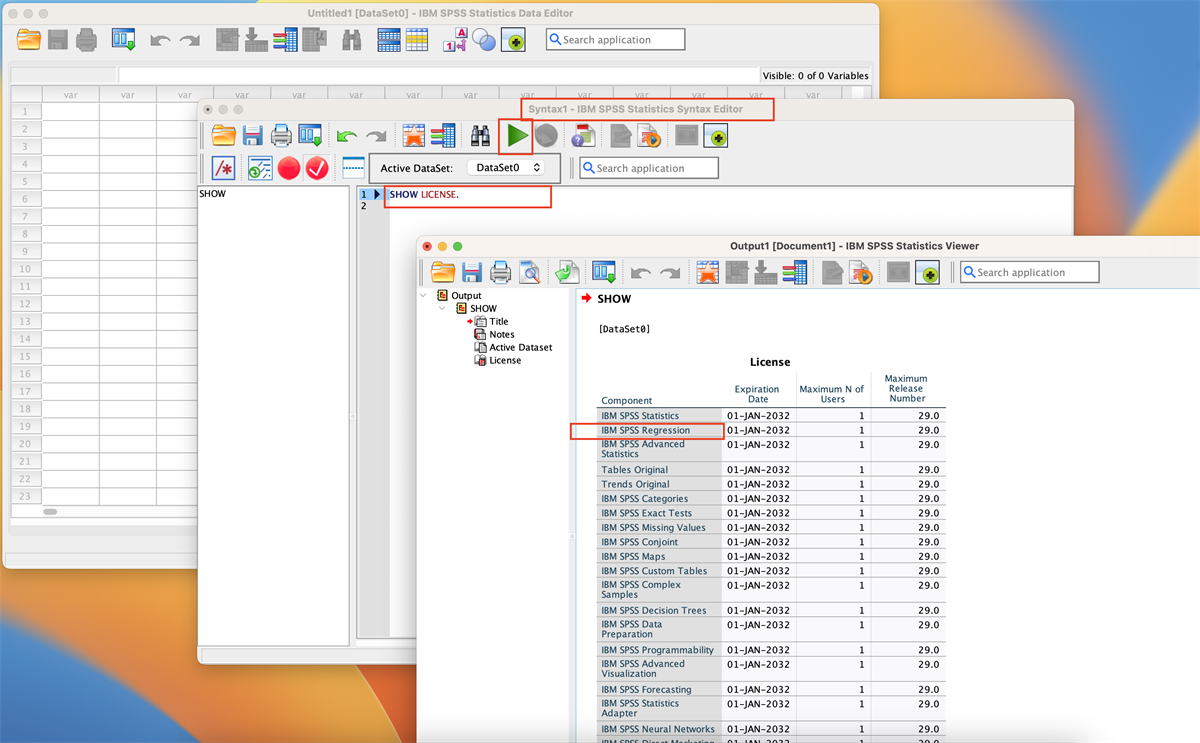Click the Export Output icon in the Viewer
This screenshot has width=1200, height=743.
[566, 271]
